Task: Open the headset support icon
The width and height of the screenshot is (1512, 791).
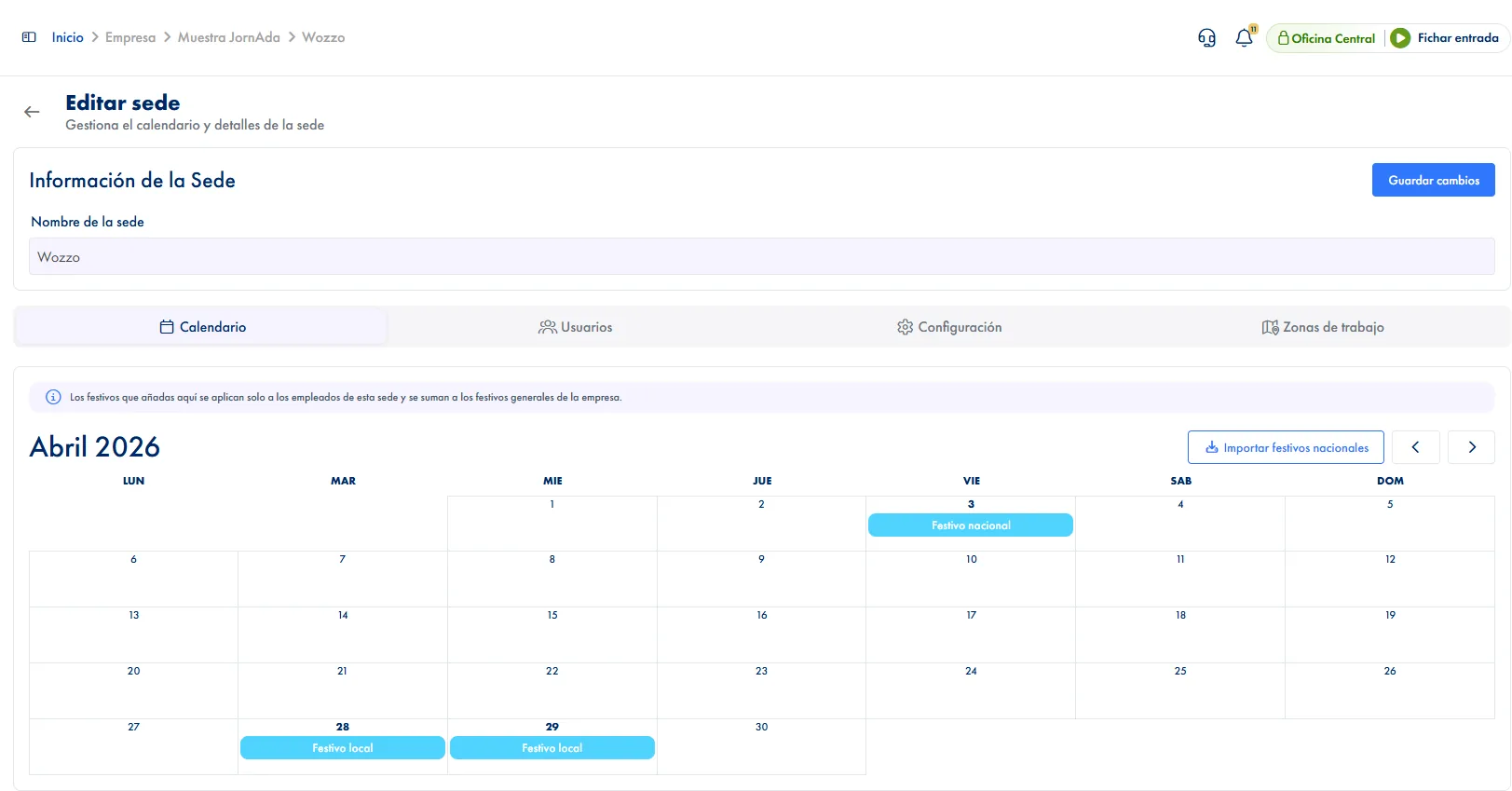Action: [1206, 38]
